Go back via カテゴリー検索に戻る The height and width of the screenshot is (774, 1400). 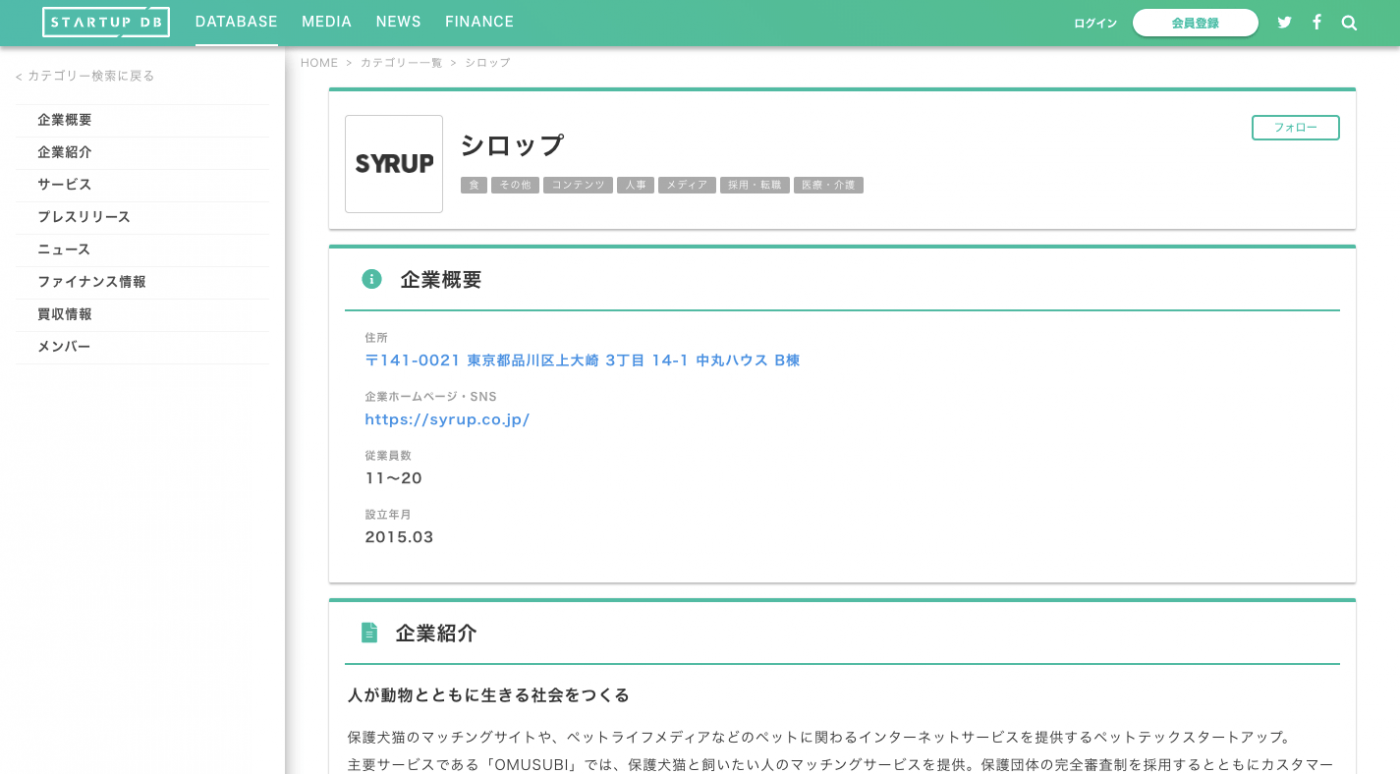tap(85, 76)
